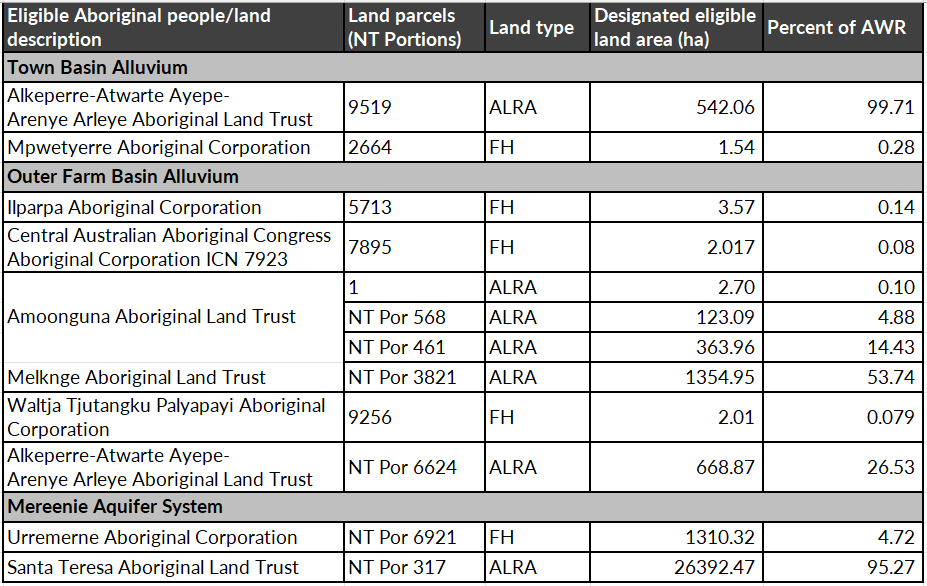Viewport: 927px width, 586px height.
Task: Click the 'Melknge Aboriginal Land Trust' cell
Action: 137,377
